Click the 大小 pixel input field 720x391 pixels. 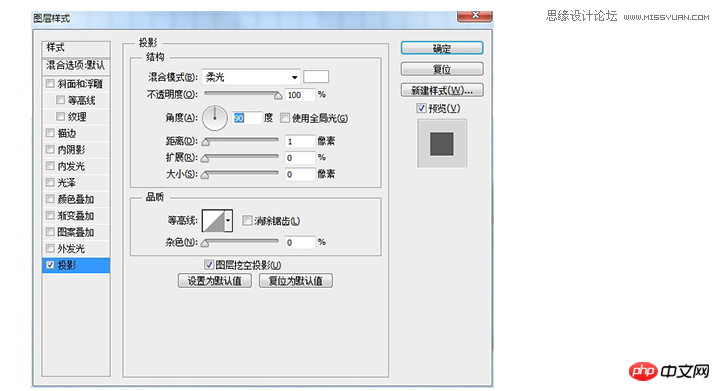300,174
